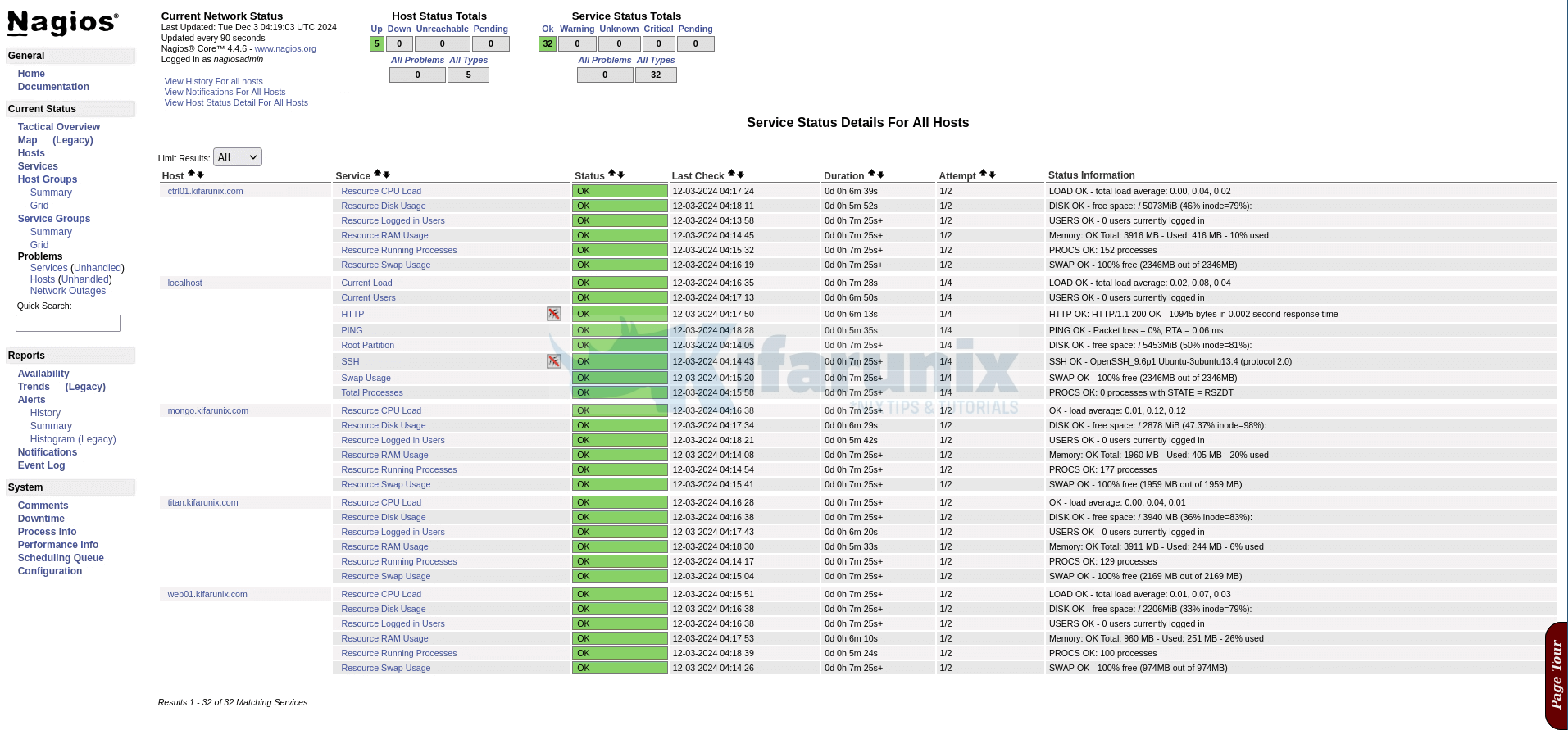Open Home in sidebar
This screenshot has width=1568, height=730.
click(31, 74)
